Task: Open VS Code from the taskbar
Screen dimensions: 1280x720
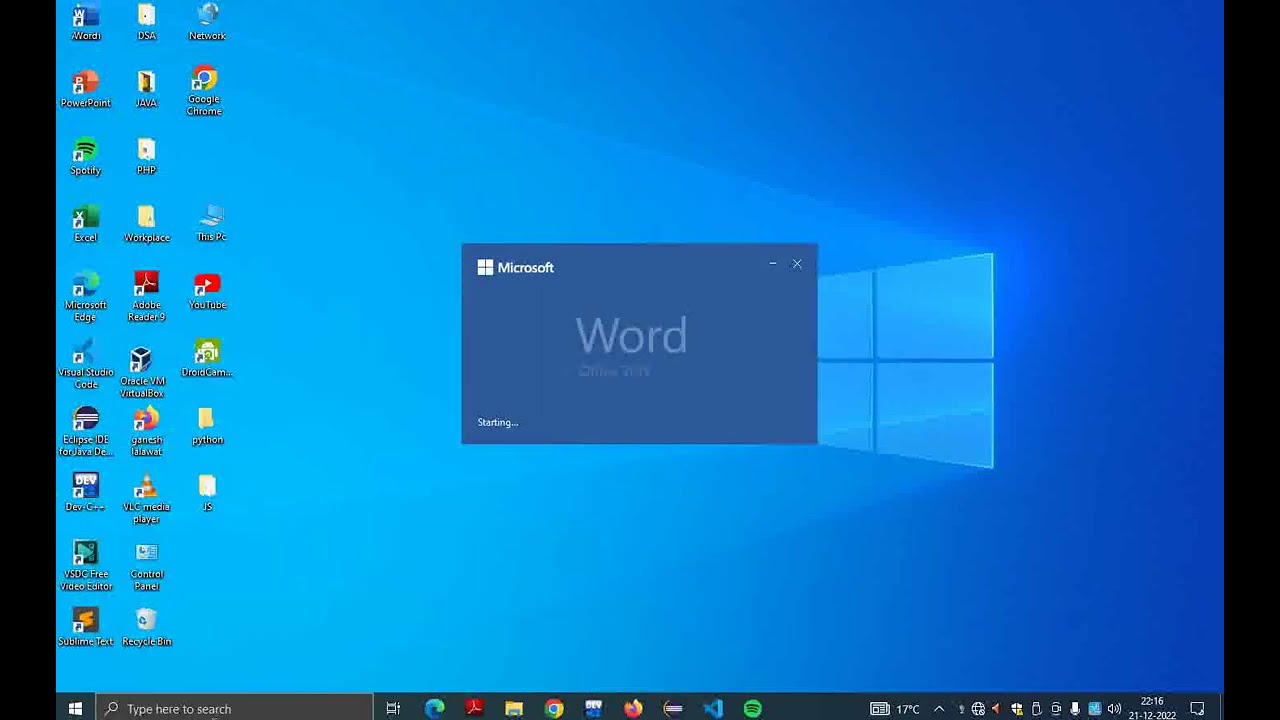Action: click(713, 708)
